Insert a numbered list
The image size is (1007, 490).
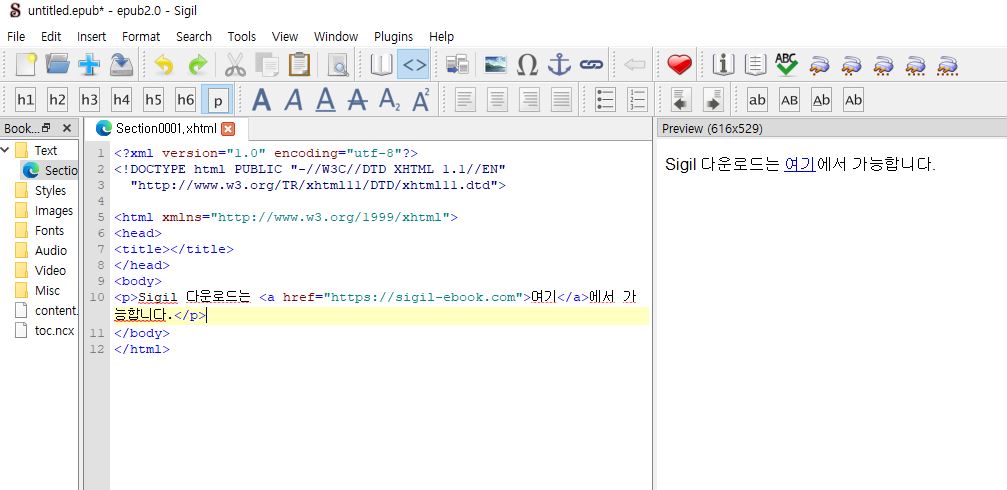click(636, 100)
